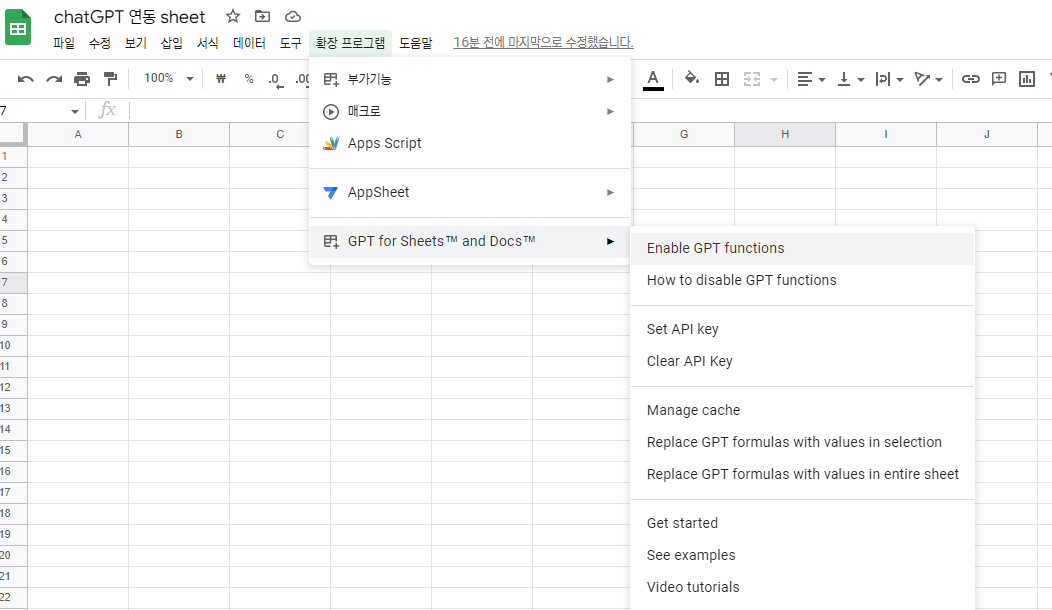Click the insert link icon
The height and width of the screenshot is (610, 1052).
point(970,79)
